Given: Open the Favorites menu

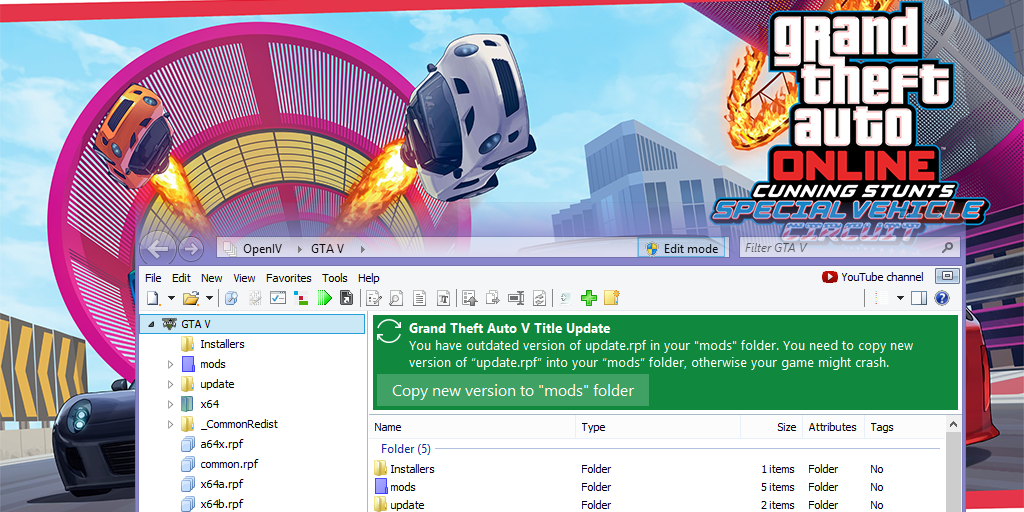Looking at the screenshot, I should [289, 278].
